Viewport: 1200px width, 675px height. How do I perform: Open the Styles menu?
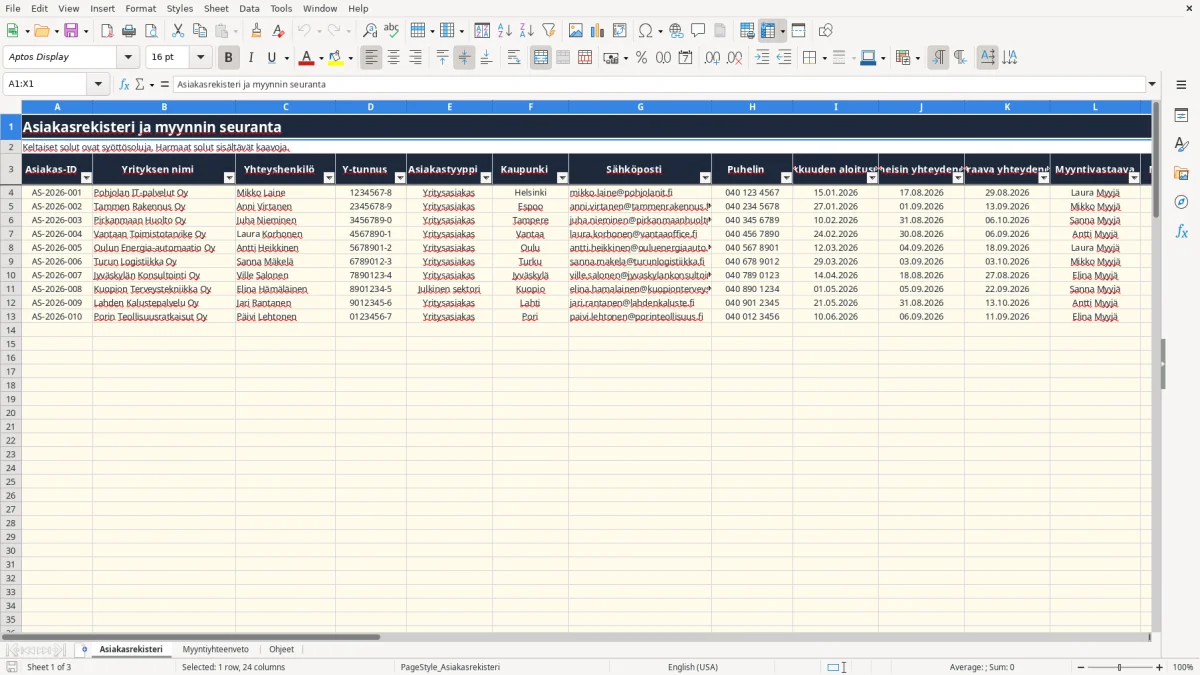(x=180, y=8)
